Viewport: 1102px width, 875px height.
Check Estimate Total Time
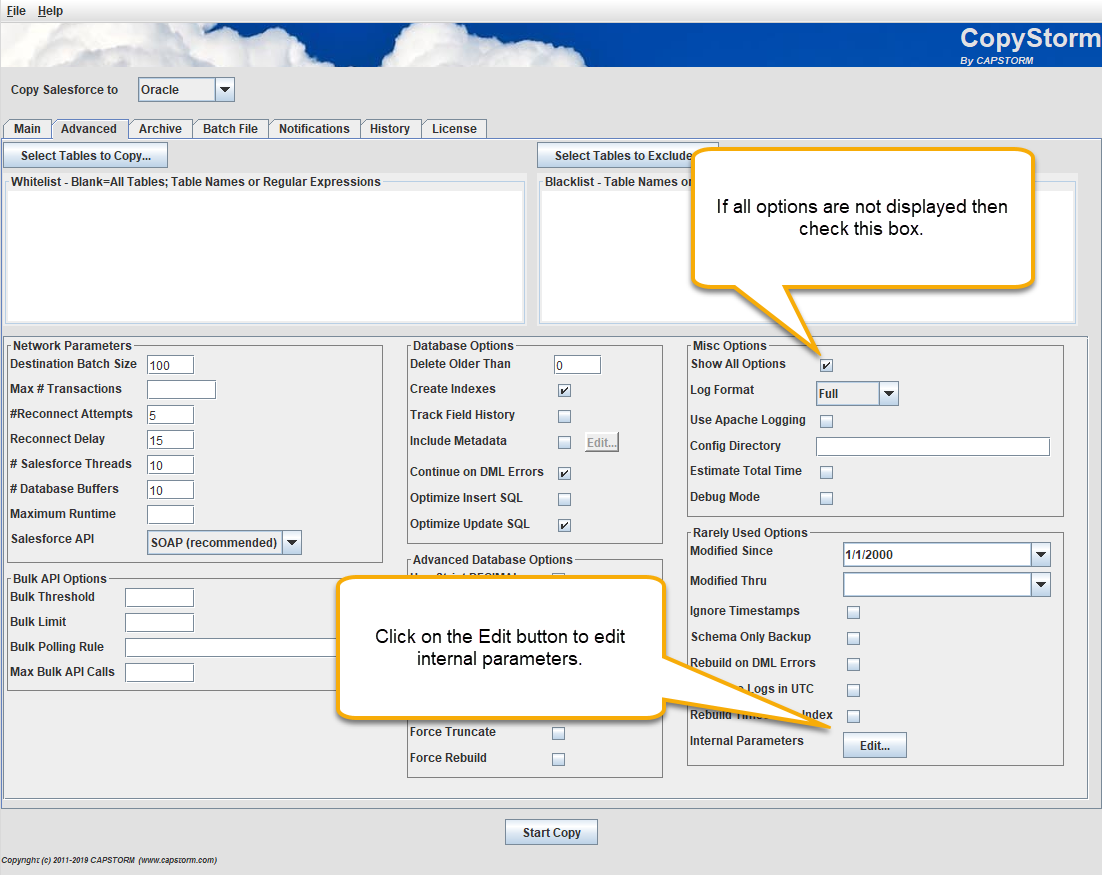[x=826, y=472]
